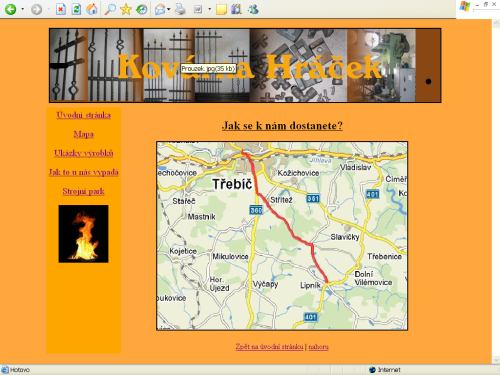Select the Mapa sidebar link
This screenshot has width=500, height=375.
pyautogui.click(x=84, y=134)
